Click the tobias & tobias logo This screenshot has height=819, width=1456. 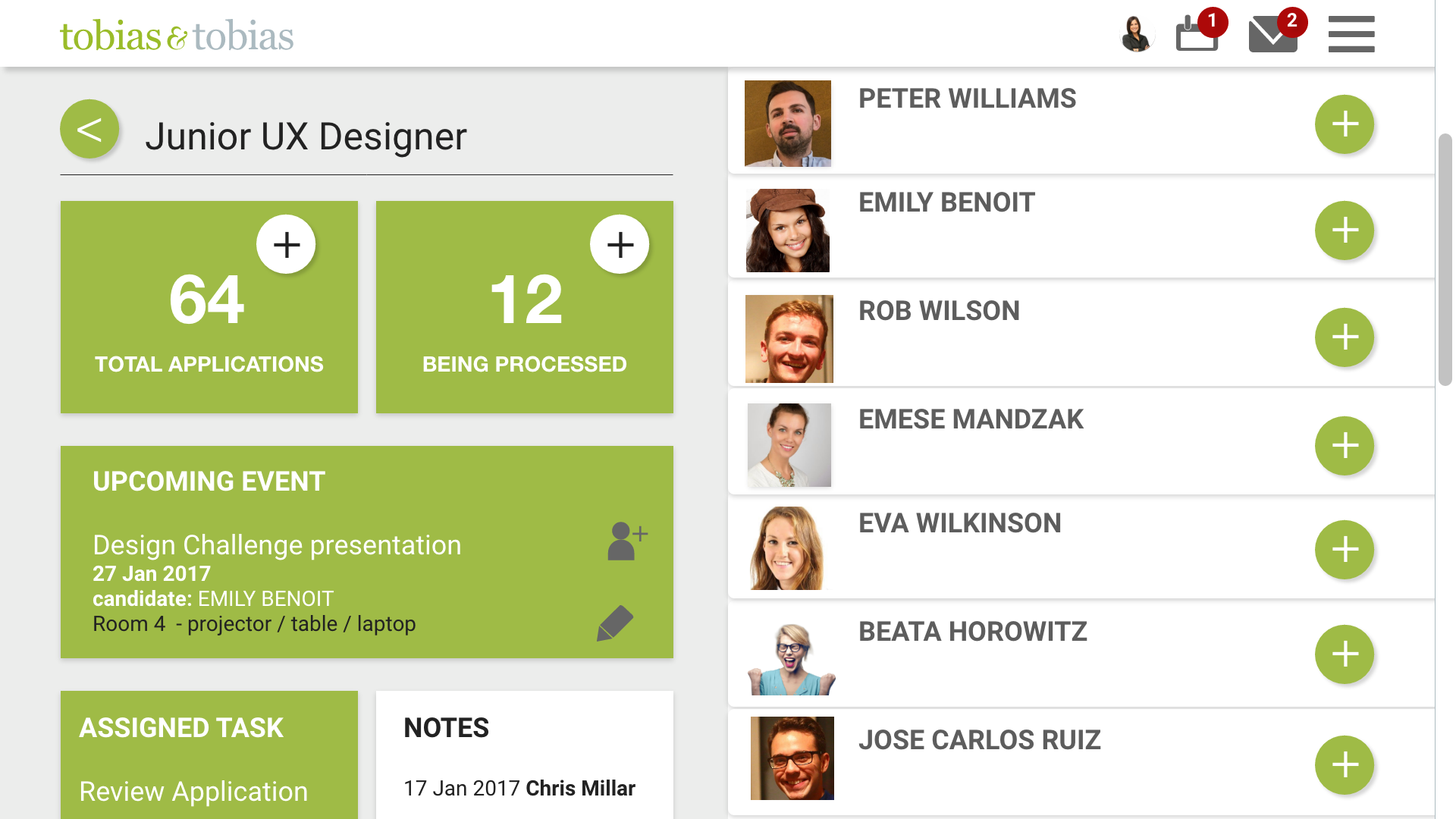coord(177,36)
